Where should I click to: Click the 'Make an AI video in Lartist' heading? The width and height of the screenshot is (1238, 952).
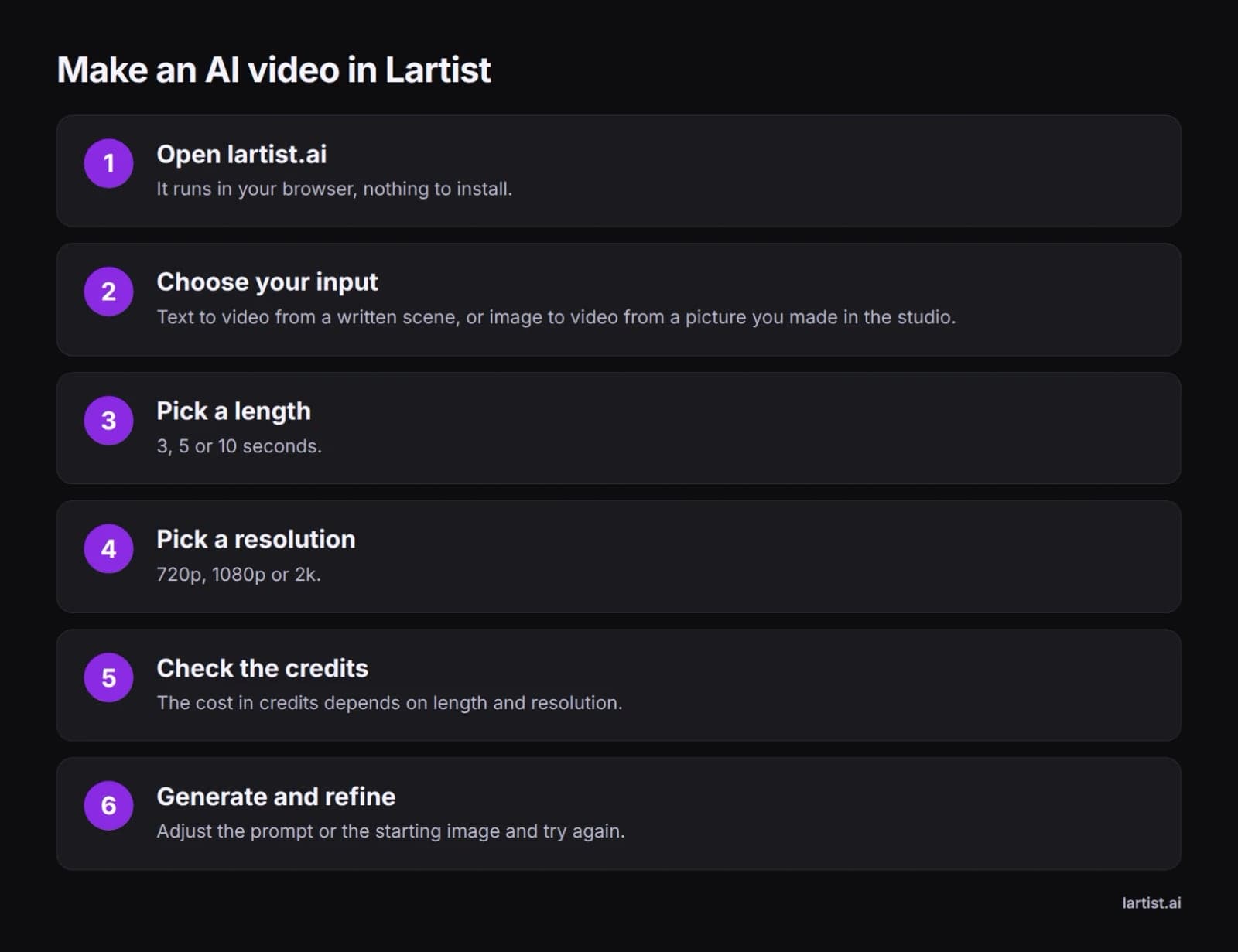point(274,70)
